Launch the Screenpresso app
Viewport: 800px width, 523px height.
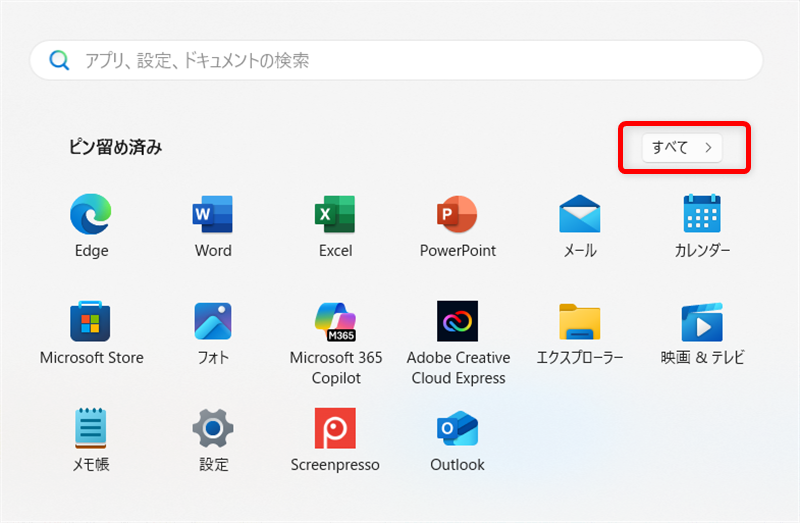pyautogui.click(x=335, y=428)
